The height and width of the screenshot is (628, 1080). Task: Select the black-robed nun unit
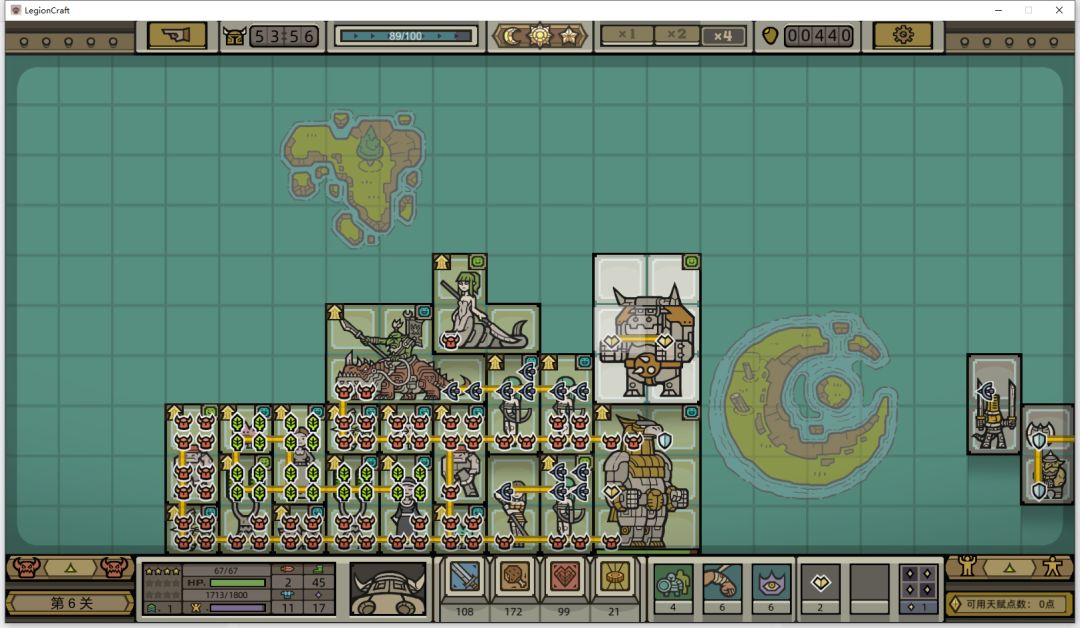[x=406, y=506]
